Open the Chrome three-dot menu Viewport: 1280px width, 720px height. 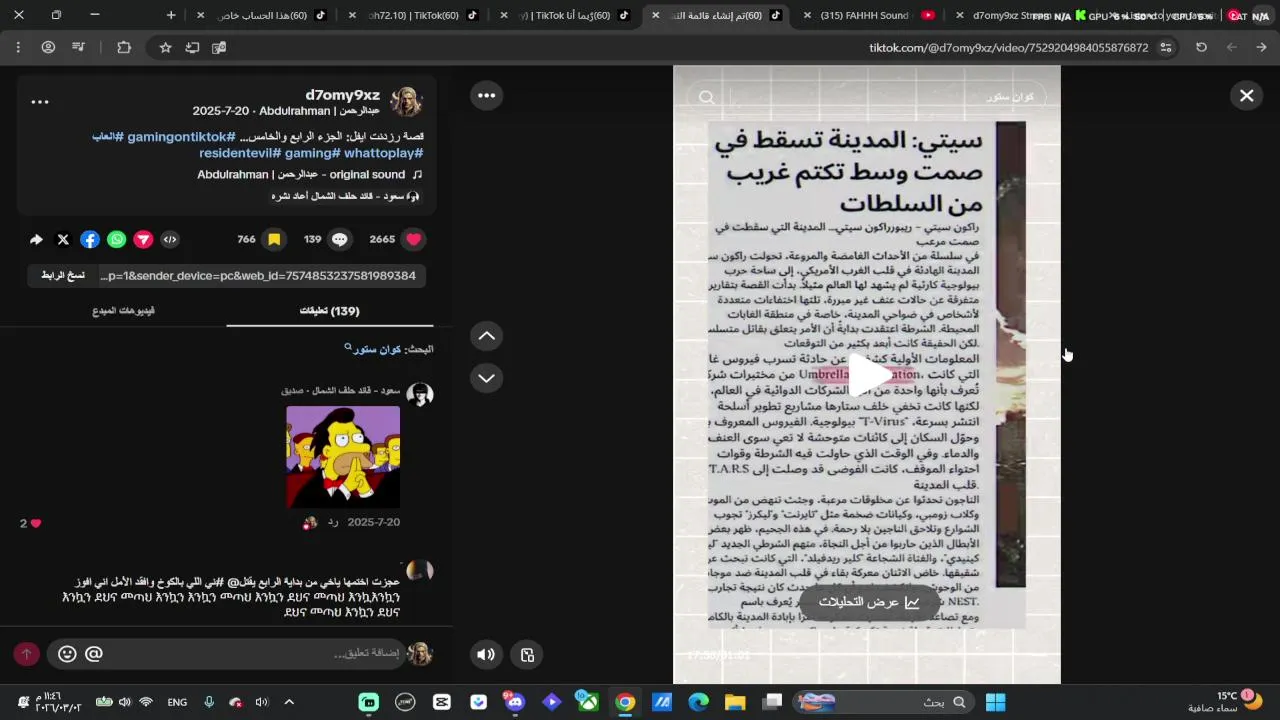[x=18, y=47]
